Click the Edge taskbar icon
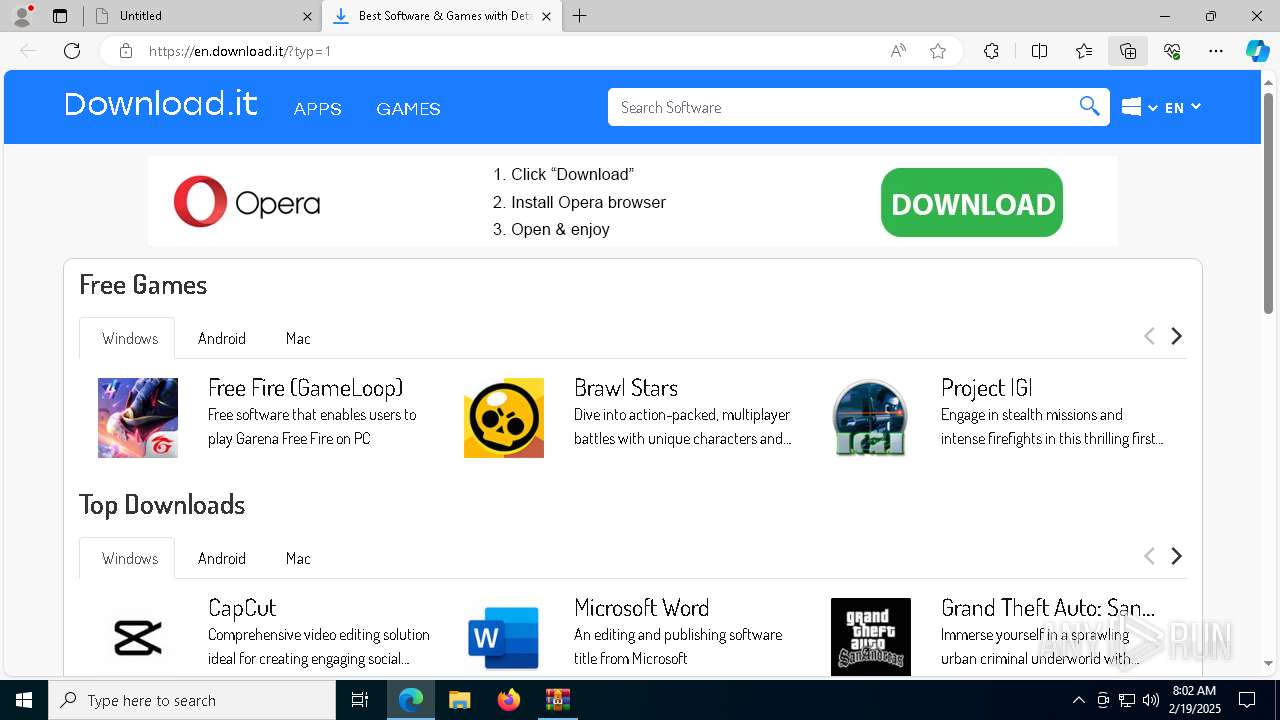 [x=411, y=700]
